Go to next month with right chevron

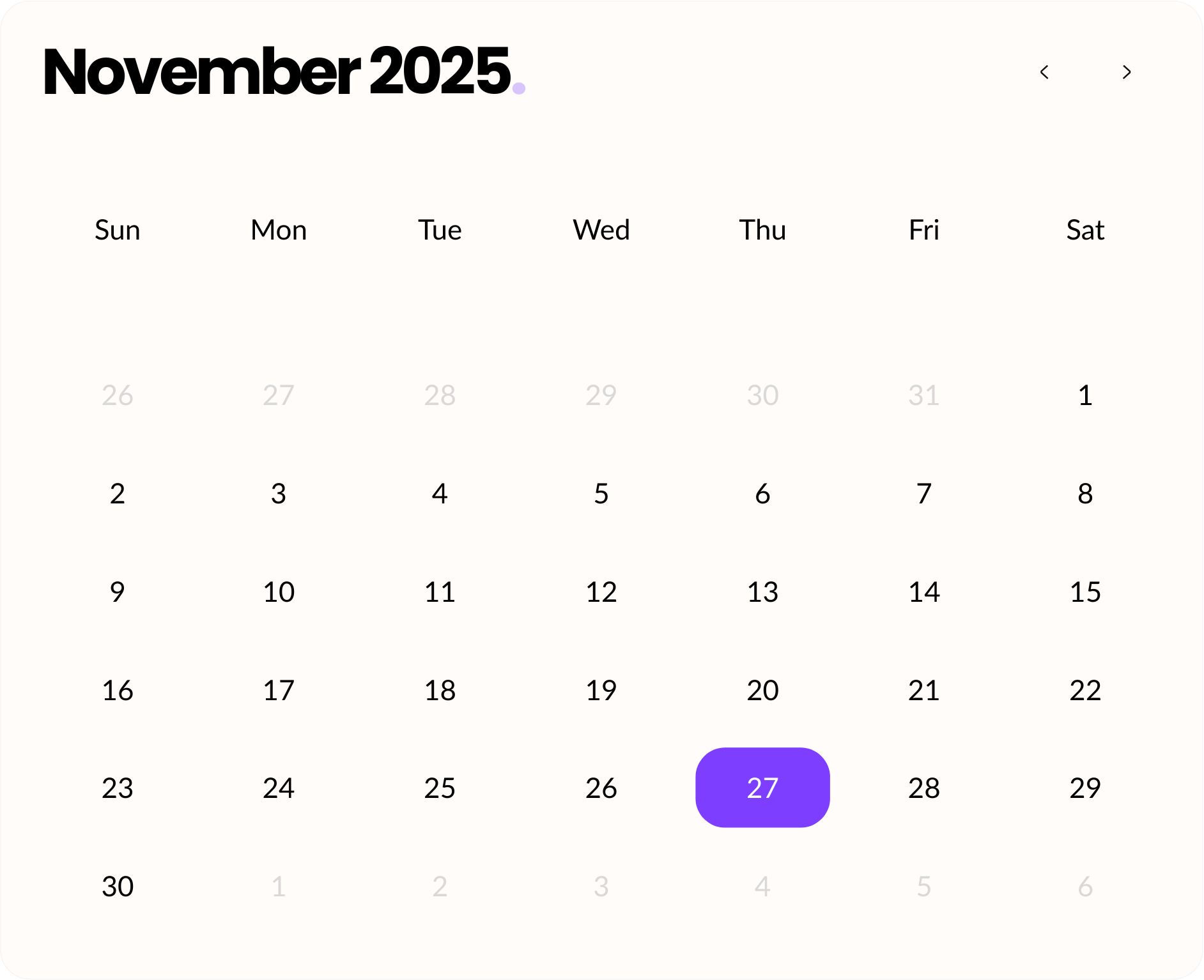1127,72
